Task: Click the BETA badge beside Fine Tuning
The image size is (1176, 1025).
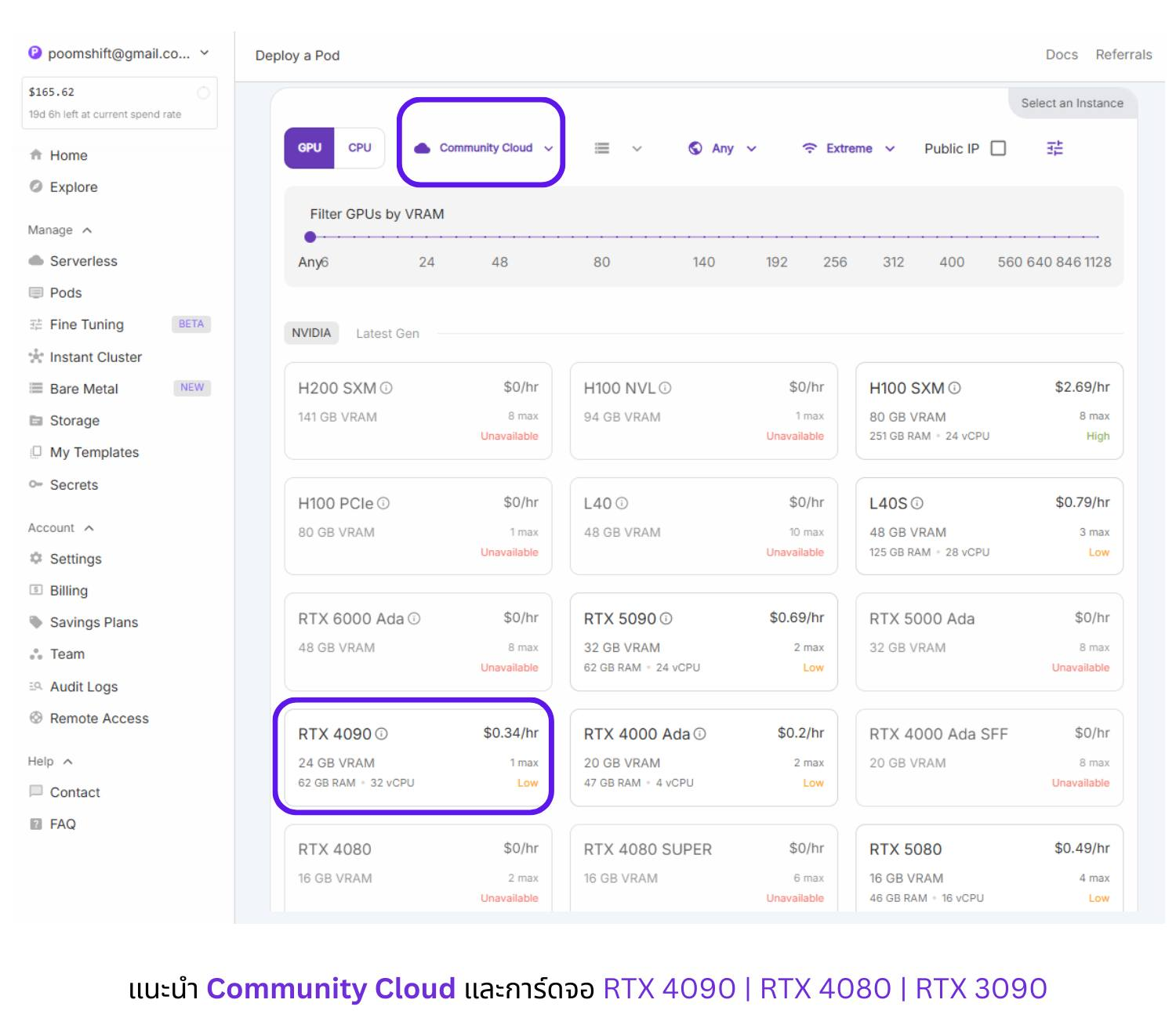Action: [191, 324]
